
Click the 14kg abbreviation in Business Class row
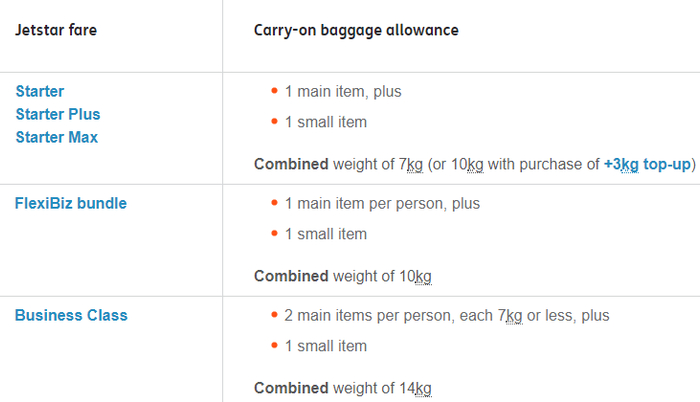coord(418,388)
